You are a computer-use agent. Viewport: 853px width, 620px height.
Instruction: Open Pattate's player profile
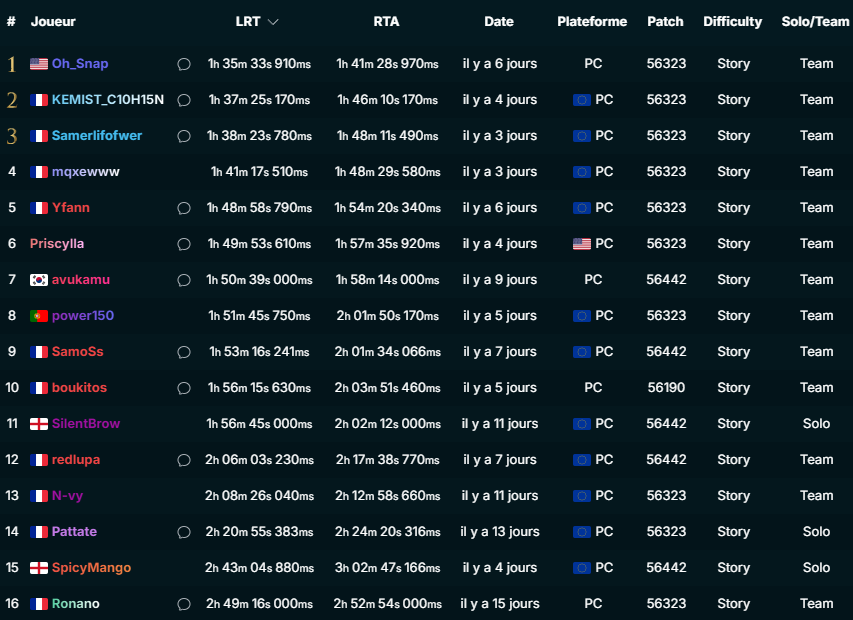(x=74, y=531)
